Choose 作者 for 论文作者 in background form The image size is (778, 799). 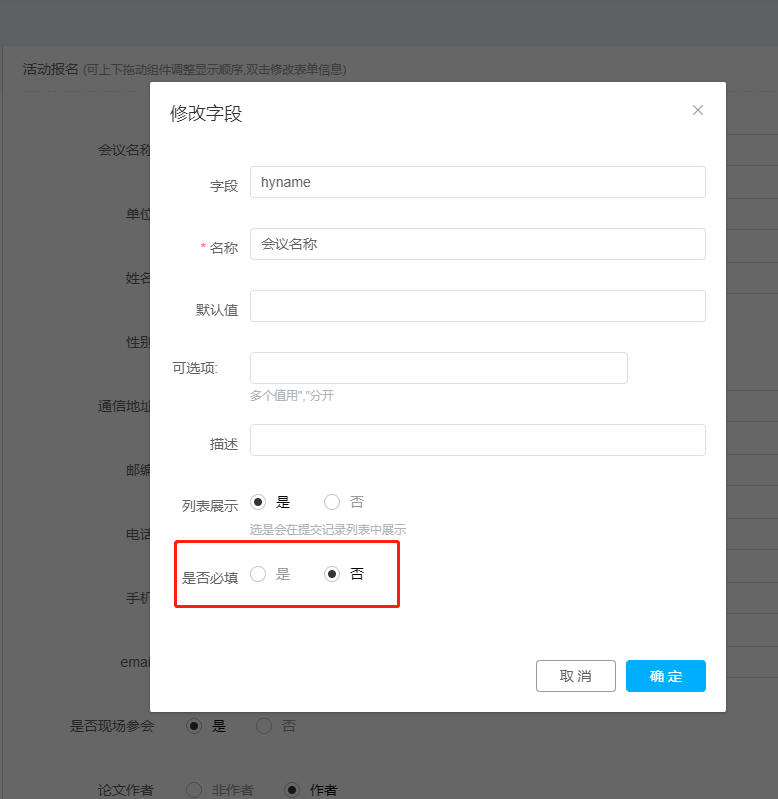pyautogui.click(x=292, y=790)
